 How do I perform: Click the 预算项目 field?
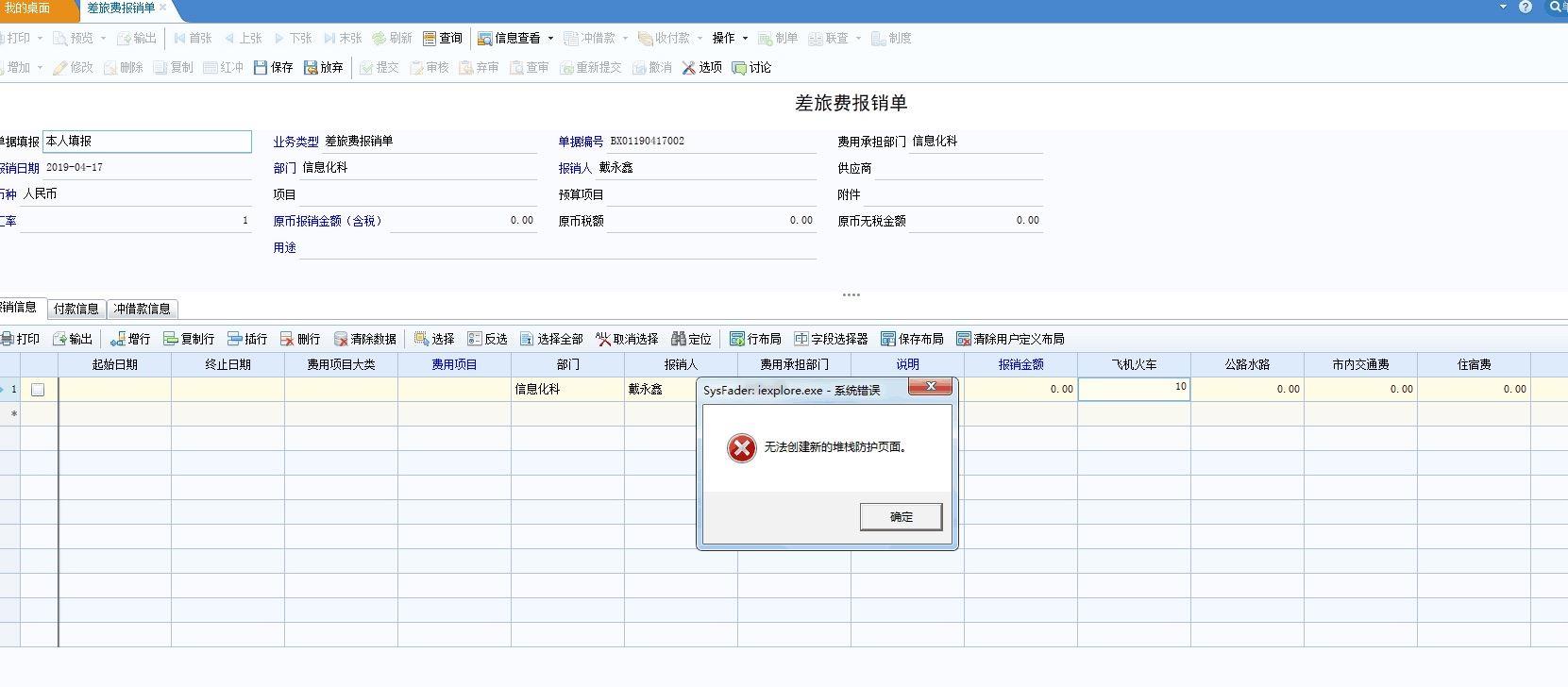click(x=713, y=194)
